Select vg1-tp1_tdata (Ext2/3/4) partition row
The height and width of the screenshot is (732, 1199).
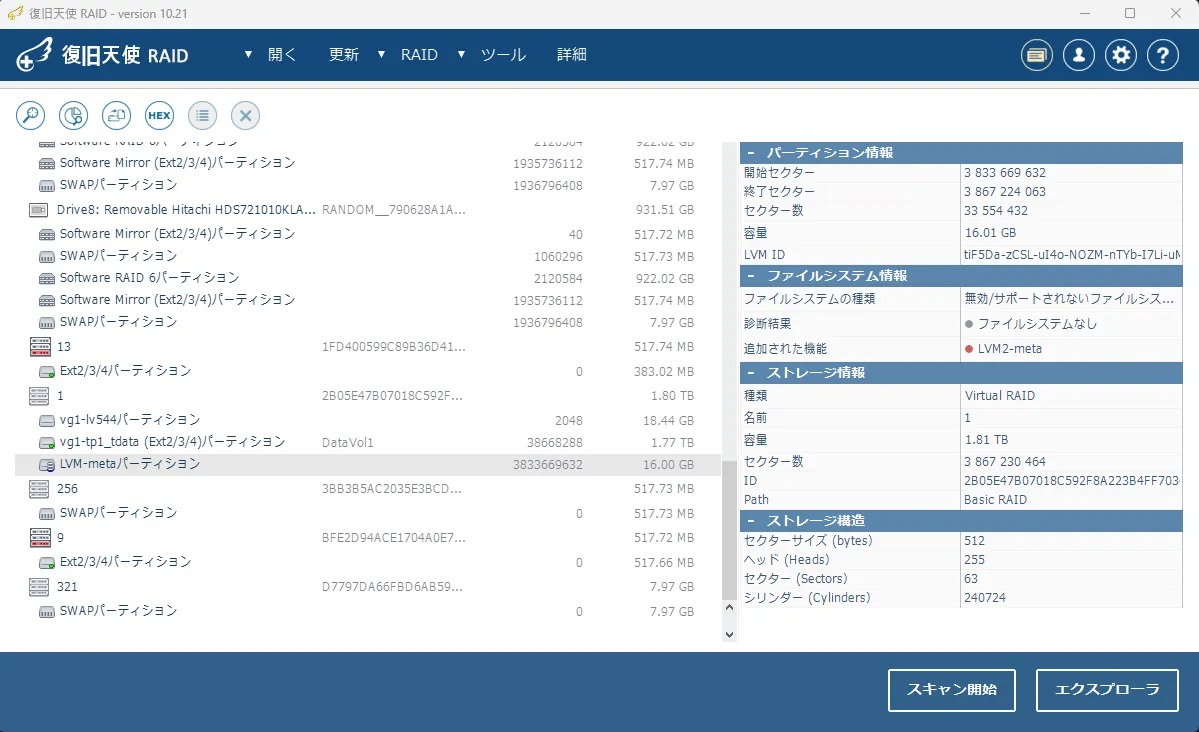click(x=367, y=442)
